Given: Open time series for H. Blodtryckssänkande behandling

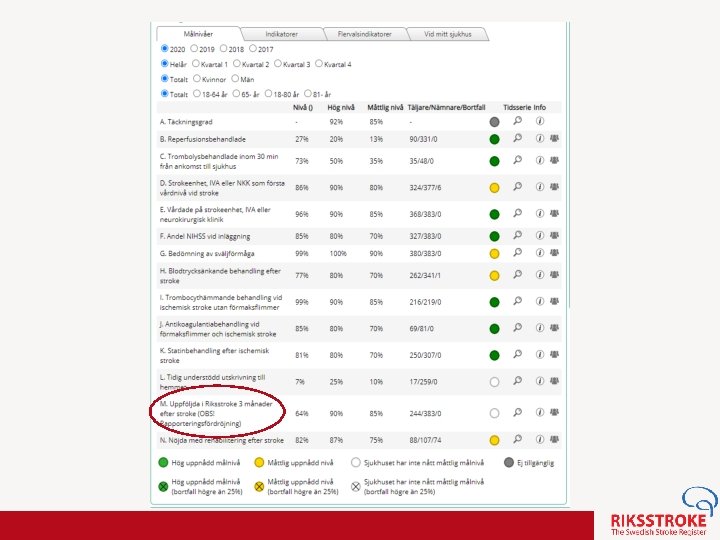Looking at the screenshot, I should (x=518, y=274).
